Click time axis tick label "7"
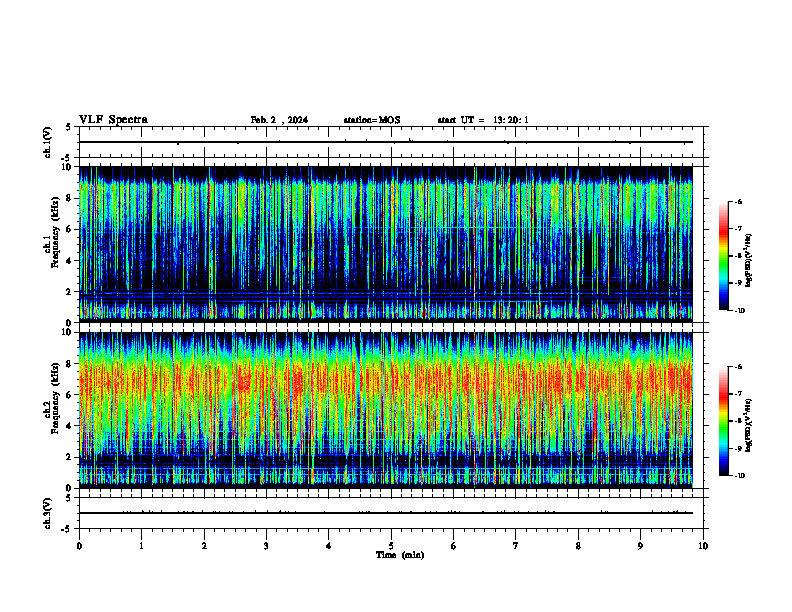The image size is (792, 612). pyautogui.click(x=516, y=546)
